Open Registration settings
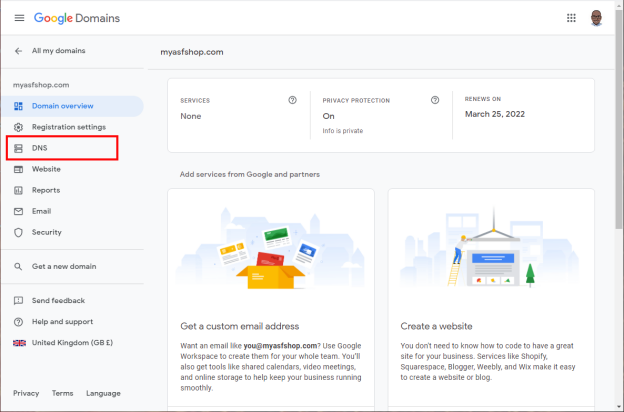The width and height of the screenshot is (624, 412). pos(69,127)
